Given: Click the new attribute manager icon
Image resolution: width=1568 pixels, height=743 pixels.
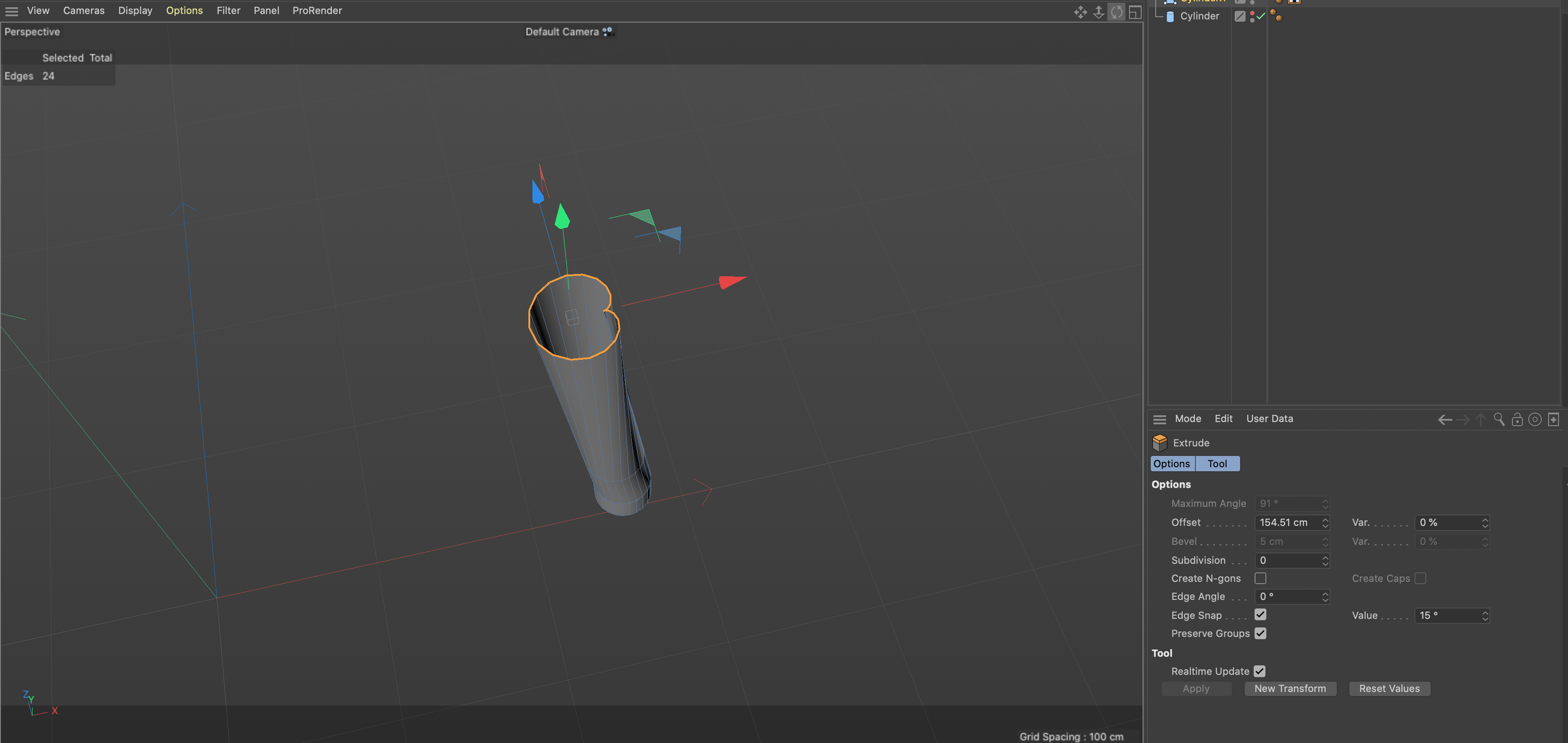Looking at the screenshot, I should (x=1553, y=419).
